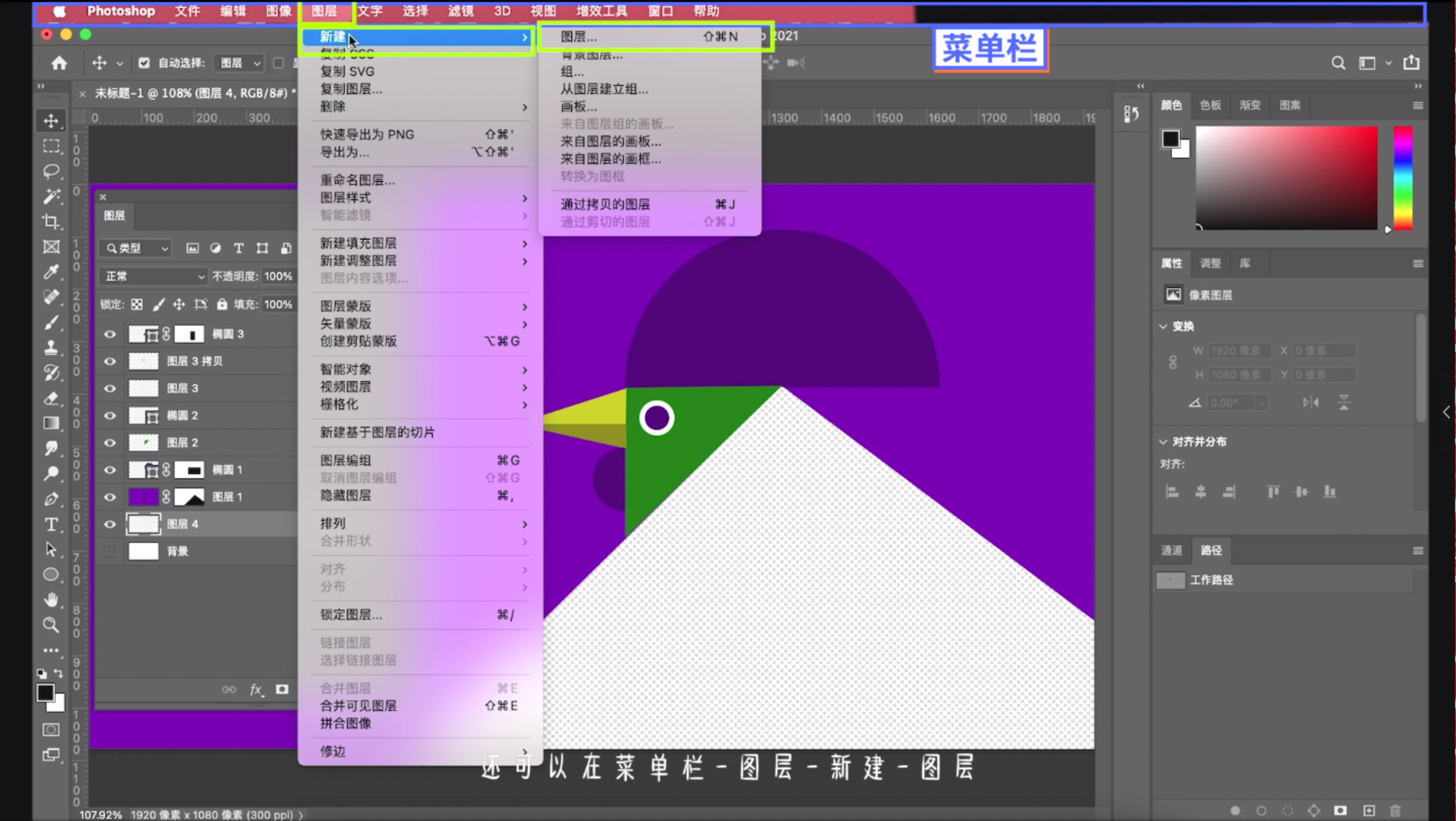Select 工作路径 in the 路径 panel

click(1212, 580)
